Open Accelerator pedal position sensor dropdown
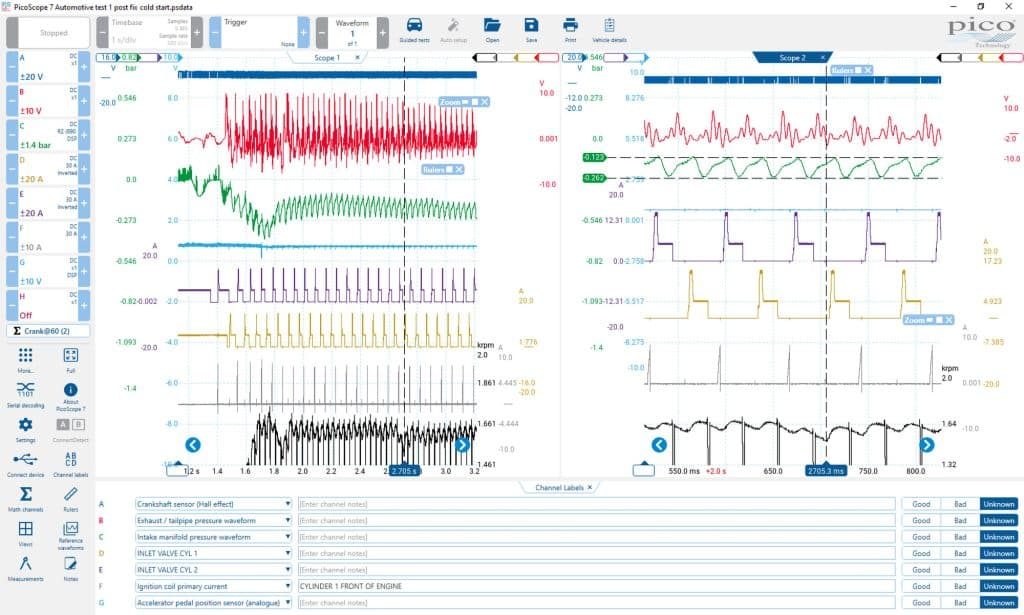Viewport: 1024px width, 615px height. tap(287, 603)
